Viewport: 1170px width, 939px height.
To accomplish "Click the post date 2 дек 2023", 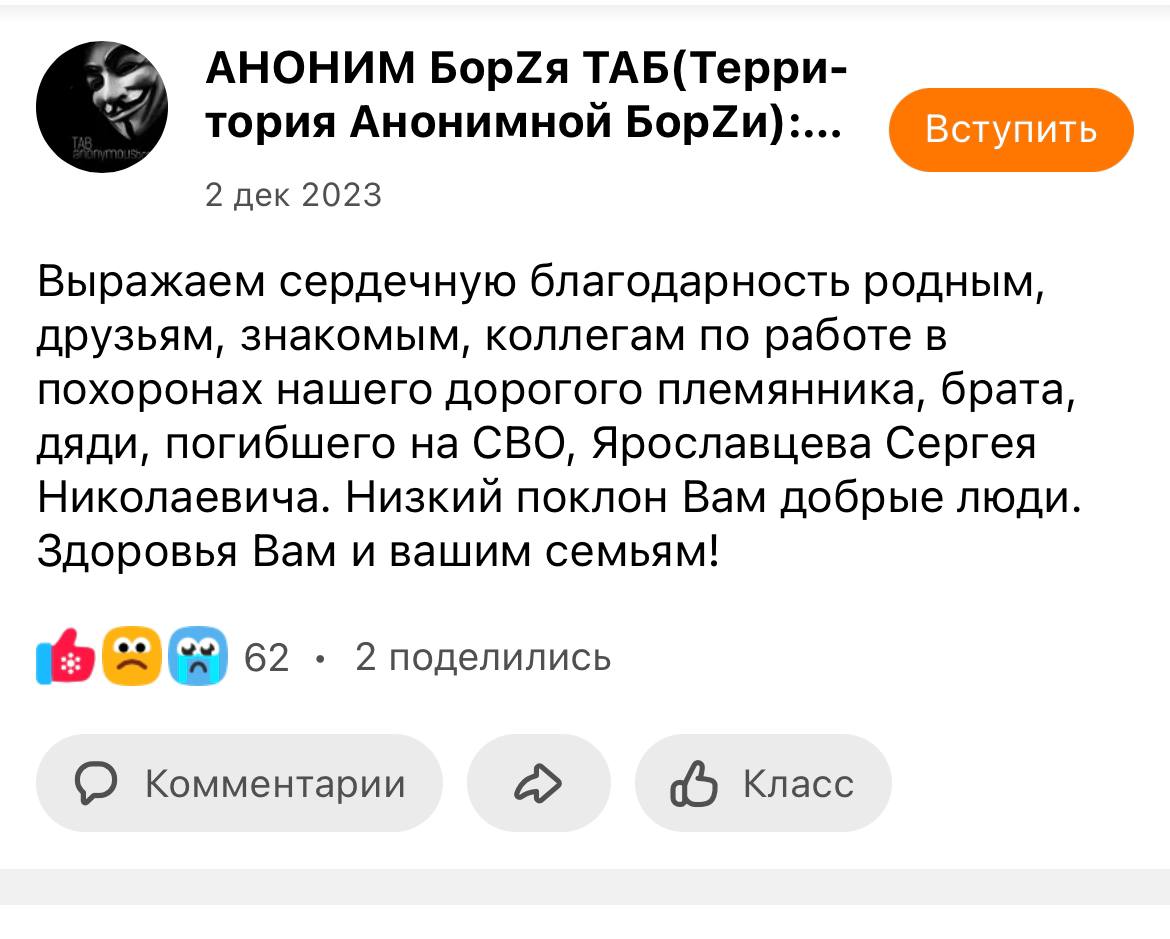I will pyautogui.click(x=293, y=194).
